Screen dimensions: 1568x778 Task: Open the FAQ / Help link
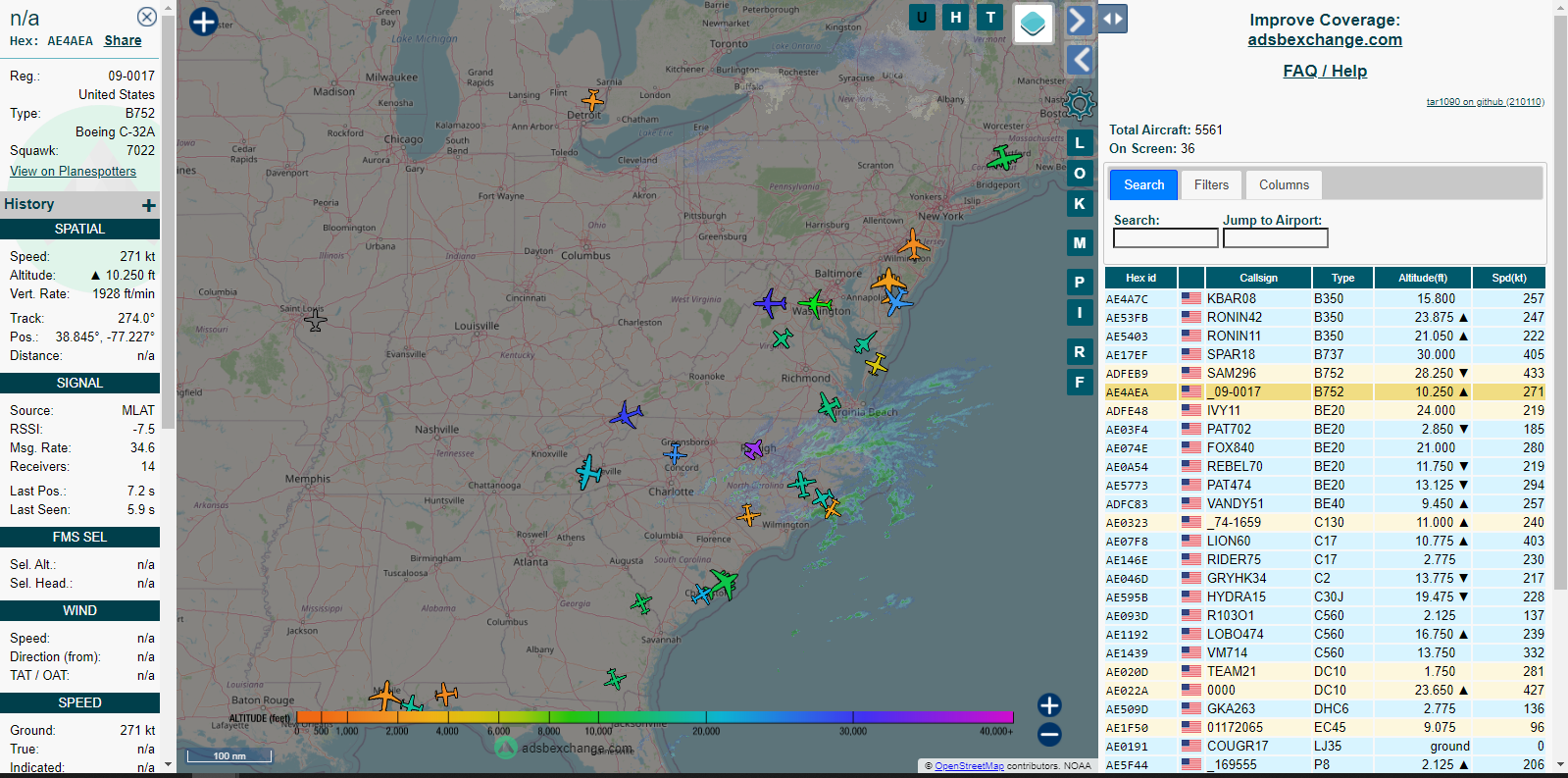1325,71
